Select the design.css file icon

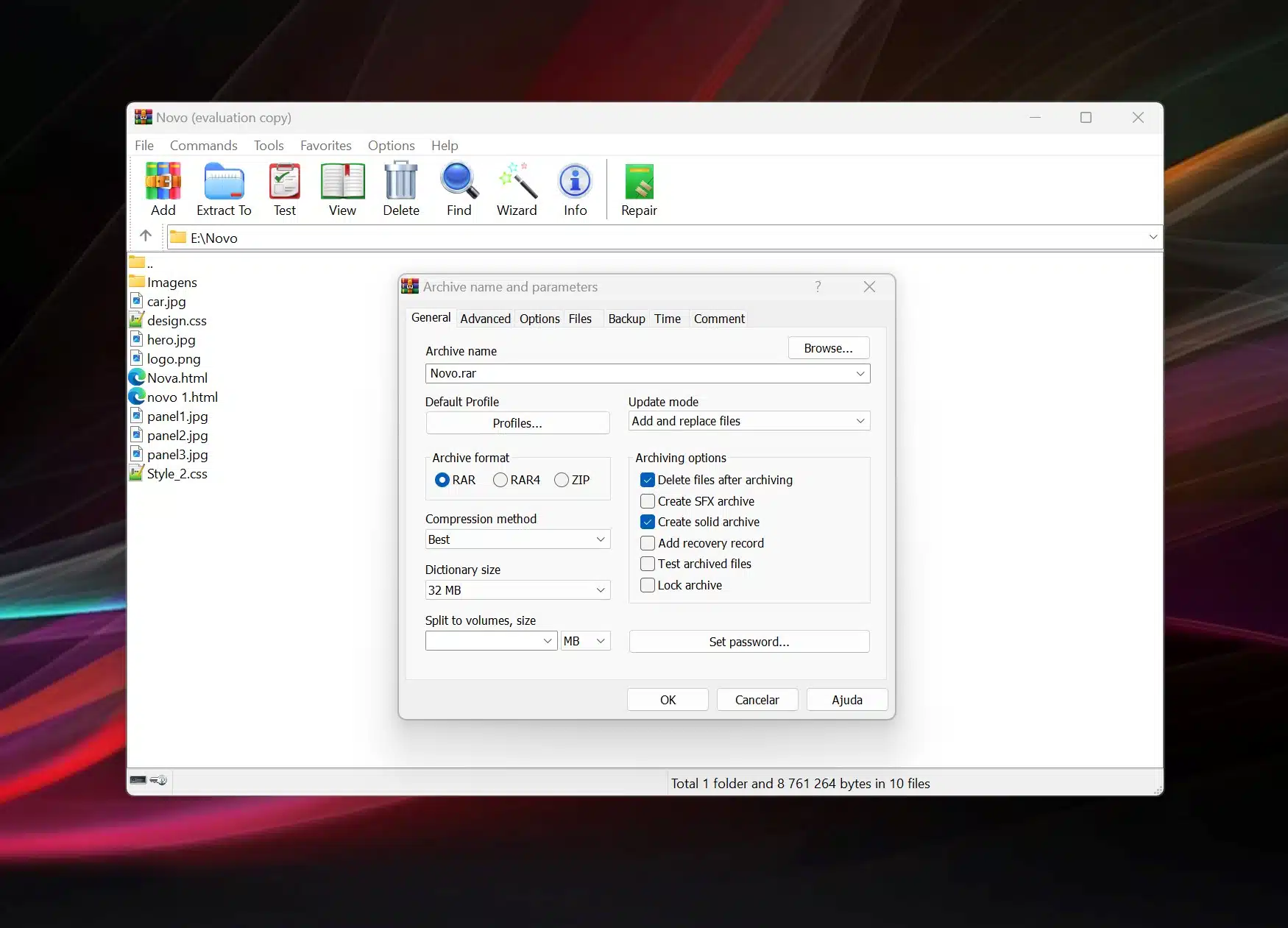click(x=136, y=319)
